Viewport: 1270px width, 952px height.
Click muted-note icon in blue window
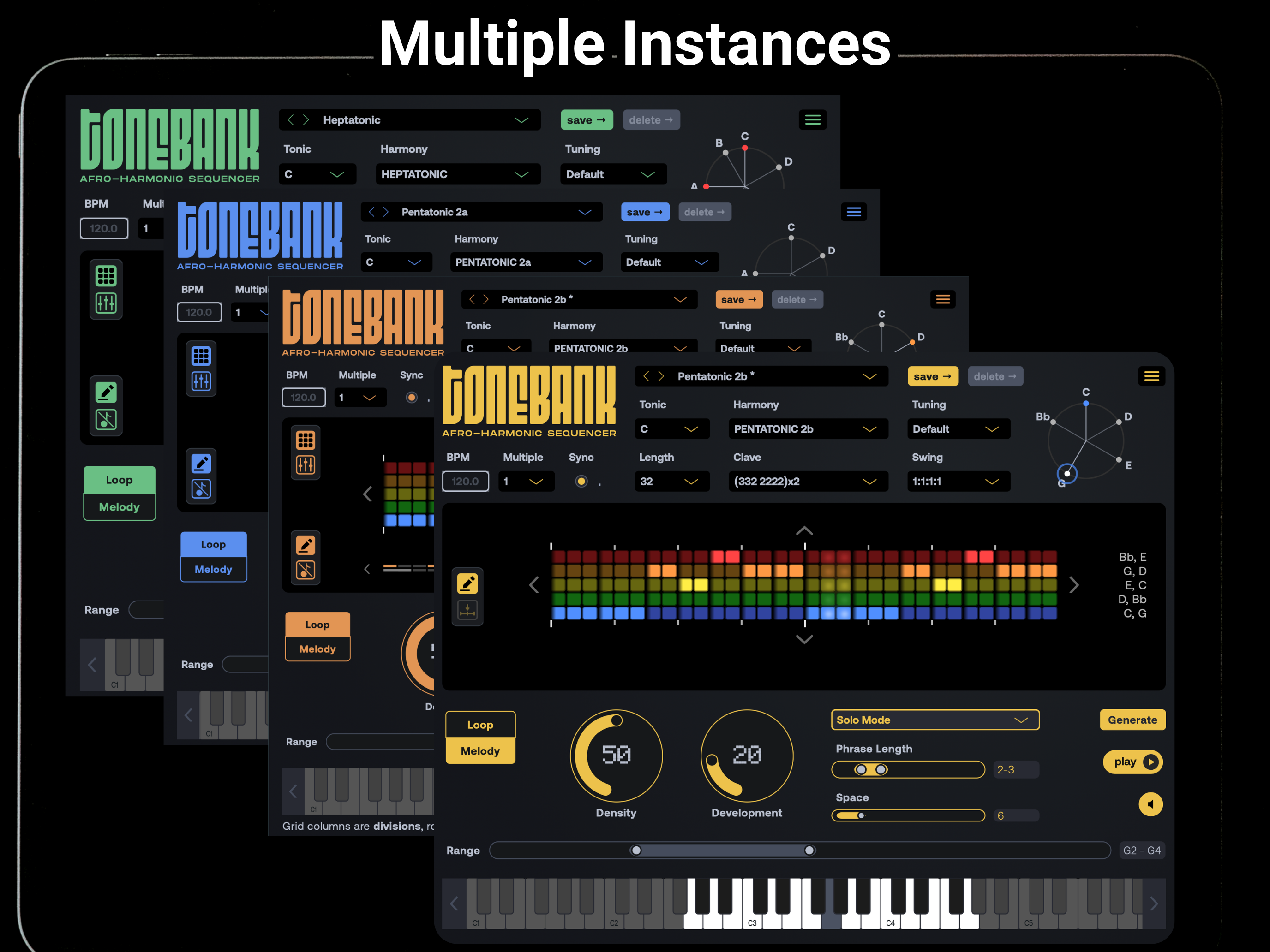[x=201, y=489]
